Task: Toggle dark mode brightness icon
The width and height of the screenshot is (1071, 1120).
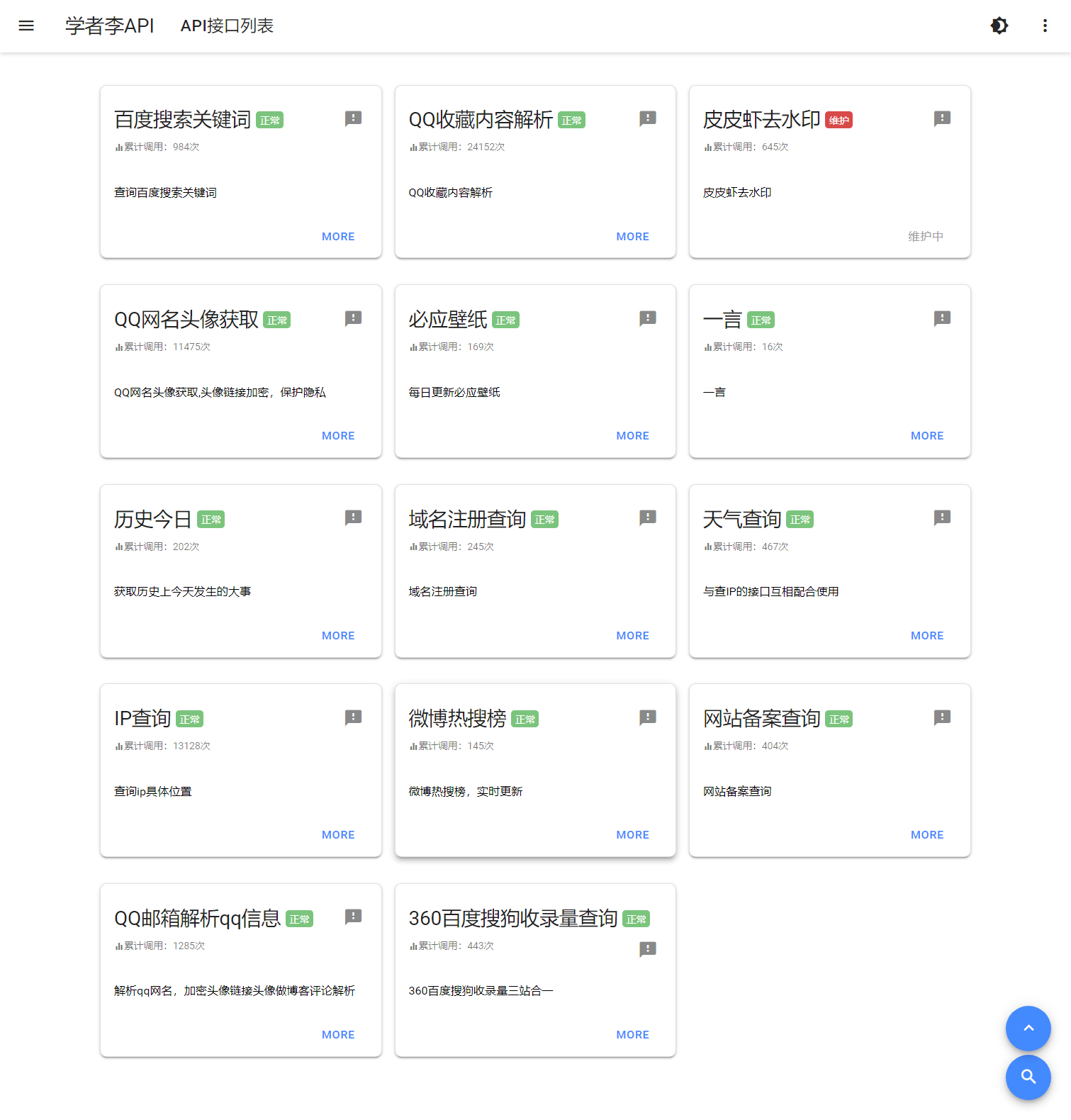Action: coord(999,26)
